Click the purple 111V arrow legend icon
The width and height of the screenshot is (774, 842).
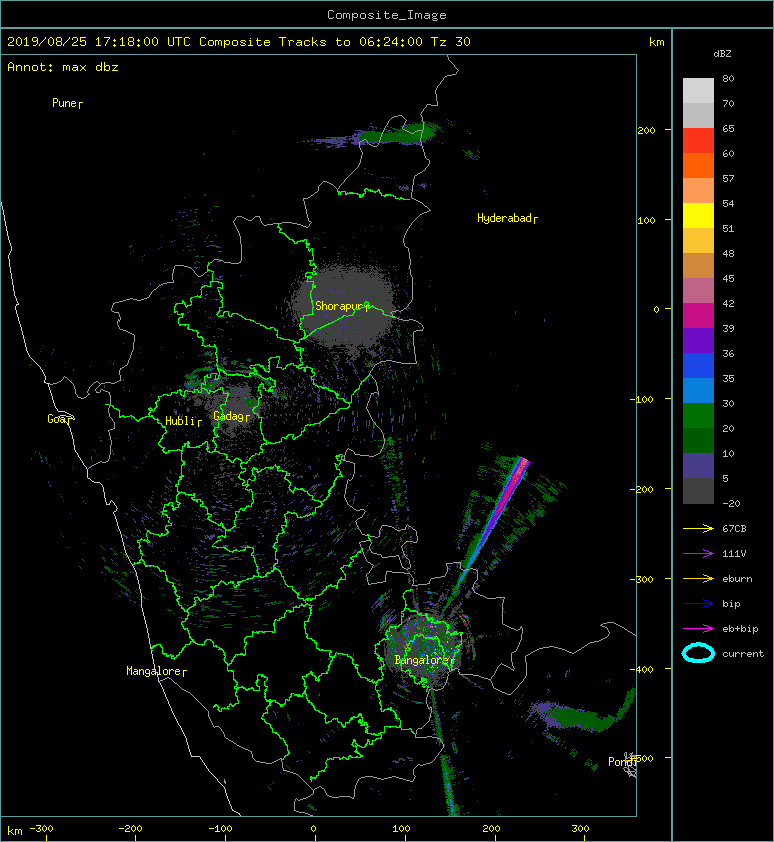[x=698, y=554]
